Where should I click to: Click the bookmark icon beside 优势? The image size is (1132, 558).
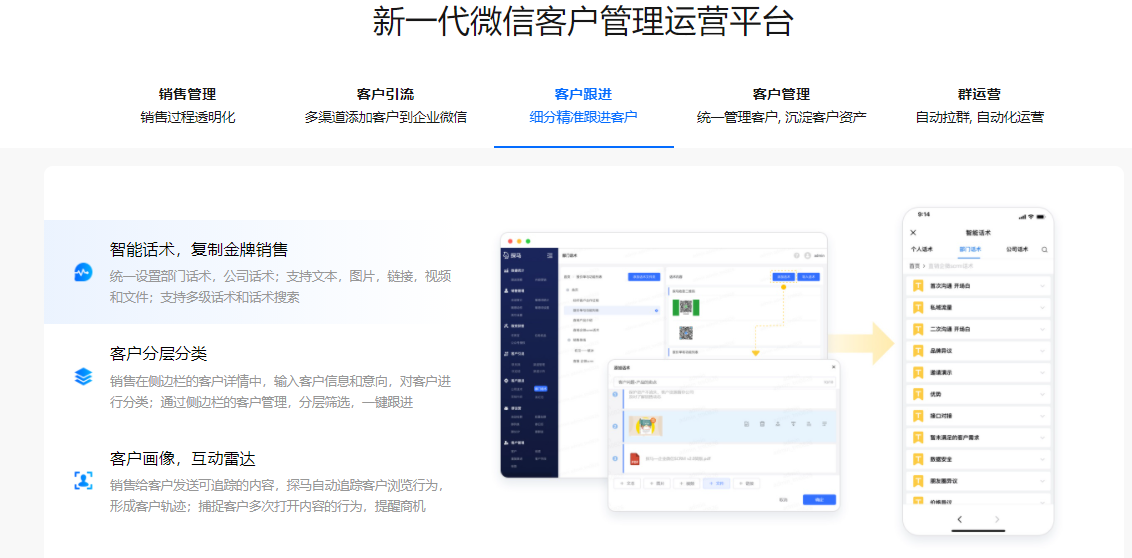point(918,394)
